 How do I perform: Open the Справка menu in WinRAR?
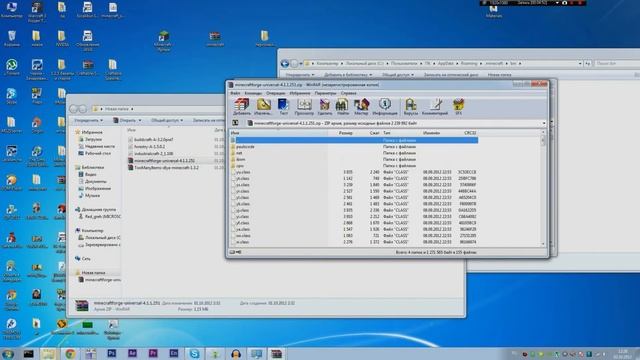click(x=349, y=93)
